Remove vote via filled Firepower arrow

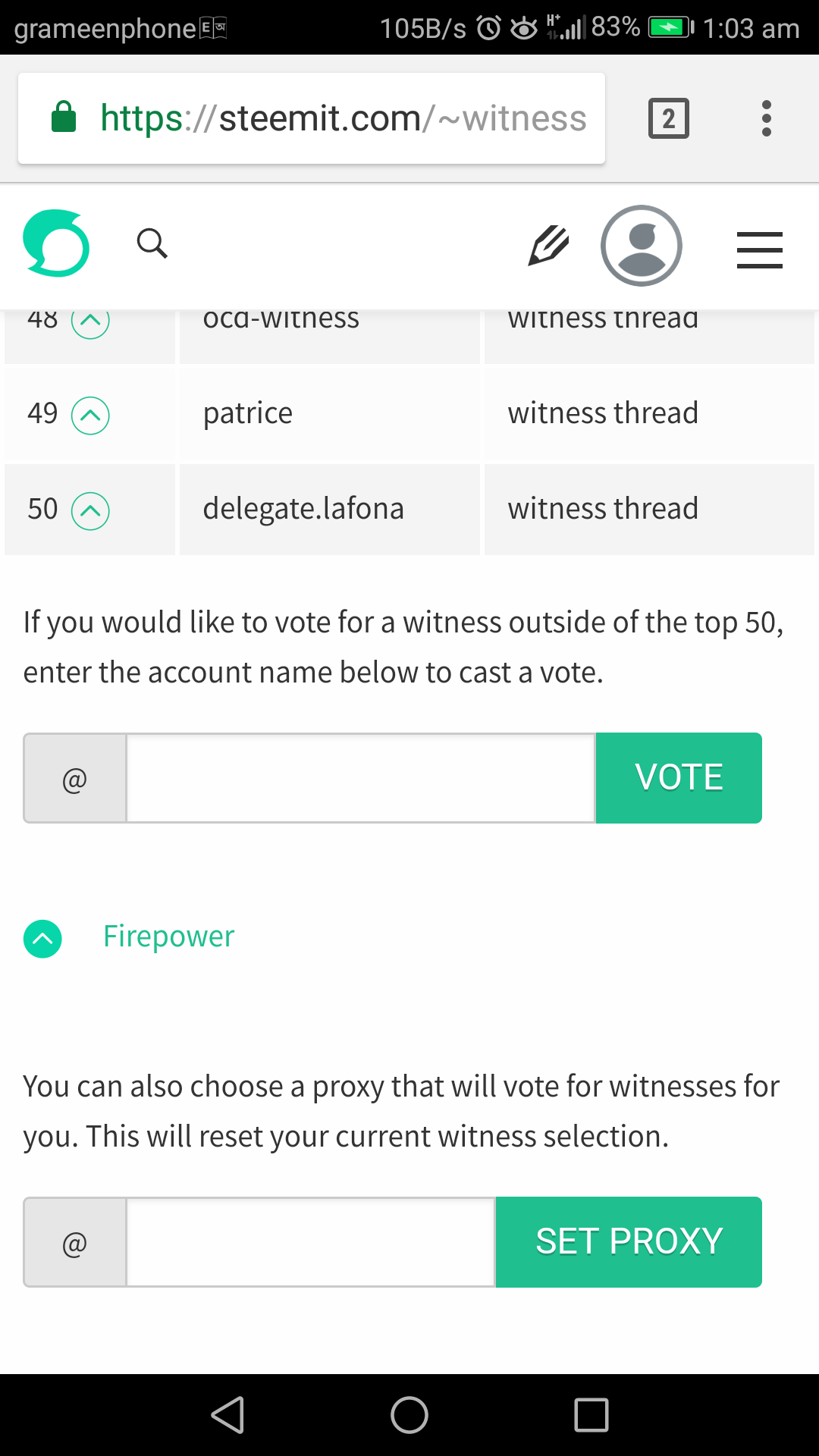43,939
